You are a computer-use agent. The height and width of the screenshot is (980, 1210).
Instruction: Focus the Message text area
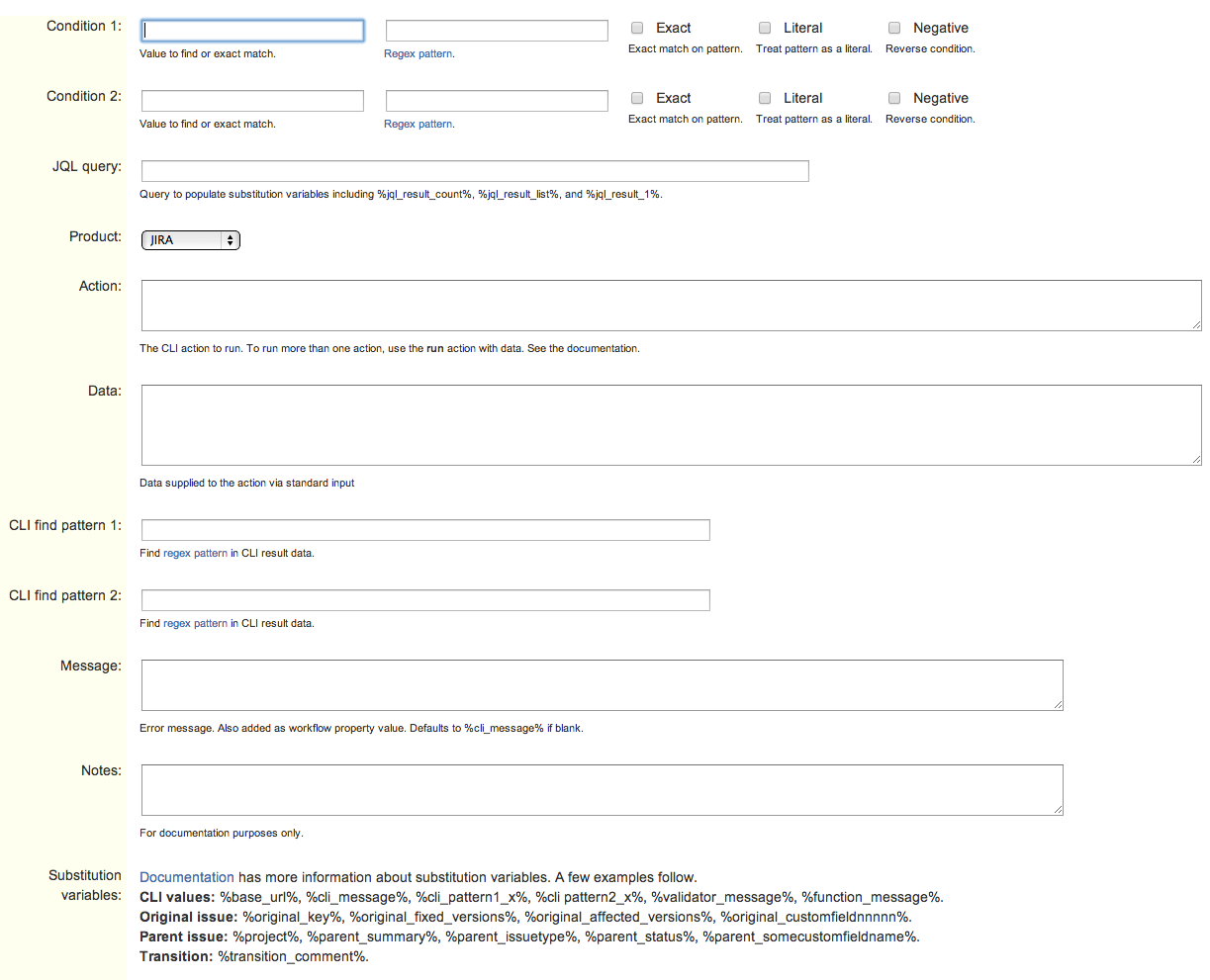coord(603,685)
